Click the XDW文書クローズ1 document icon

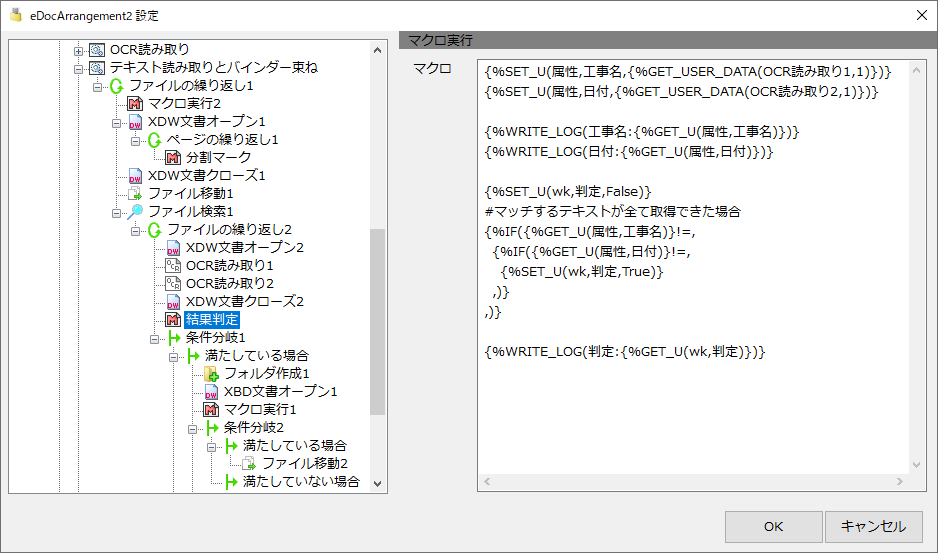point(135,176)
